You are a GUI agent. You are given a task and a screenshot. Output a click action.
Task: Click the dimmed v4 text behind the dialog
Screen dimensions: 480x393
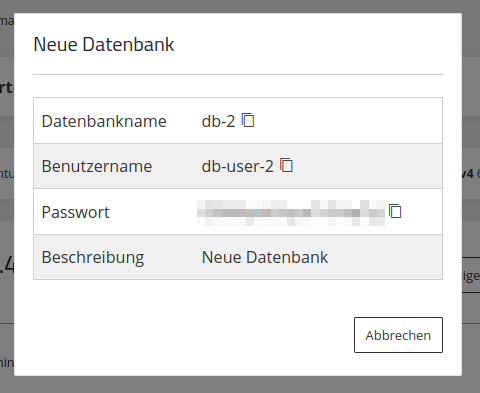coord(467,174)
